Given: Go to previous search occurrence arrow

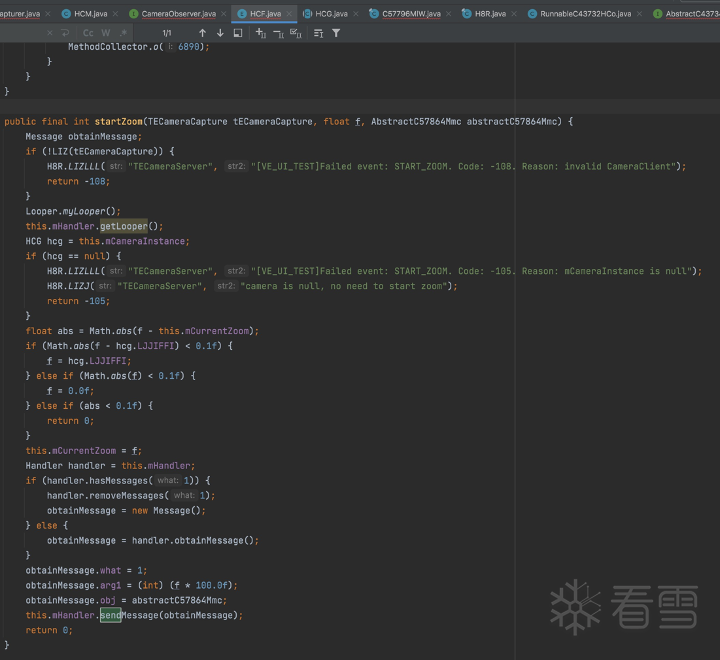Looking at the screenshot, I should [x=203, y=33].
